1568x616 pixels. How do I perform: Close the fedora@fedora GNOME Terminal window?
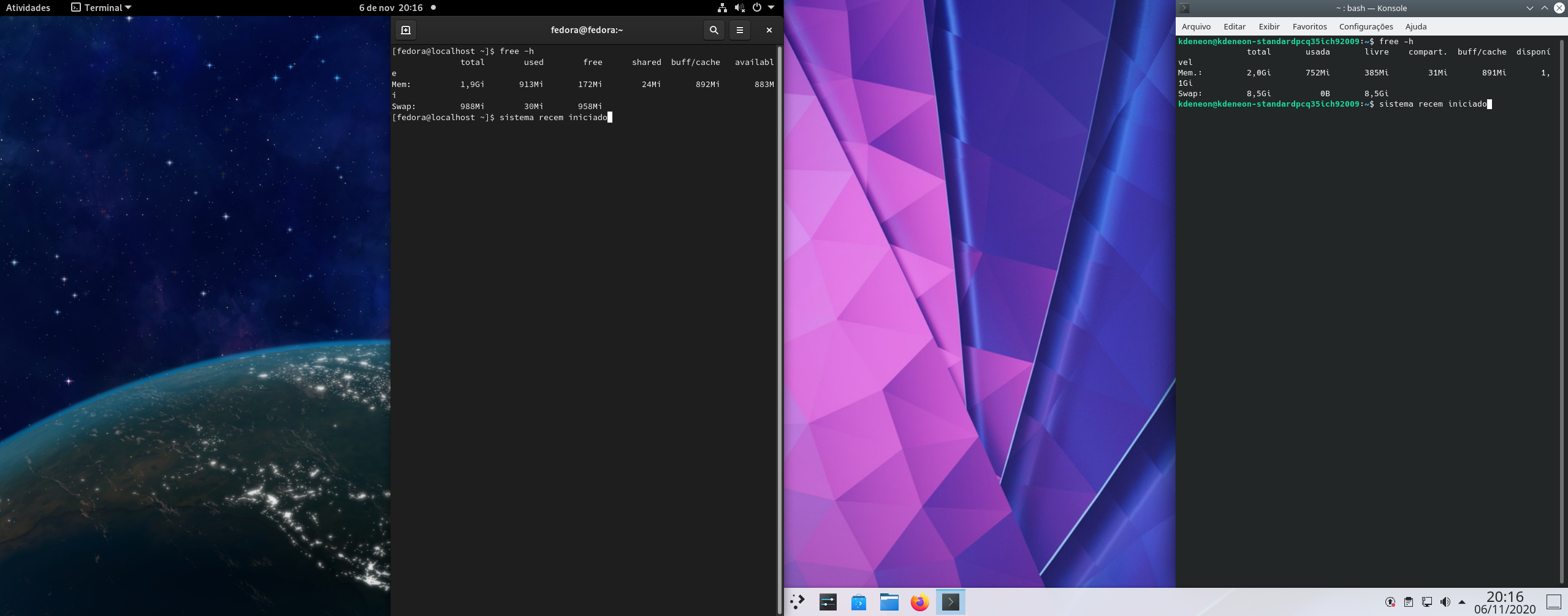click(769, 30)
